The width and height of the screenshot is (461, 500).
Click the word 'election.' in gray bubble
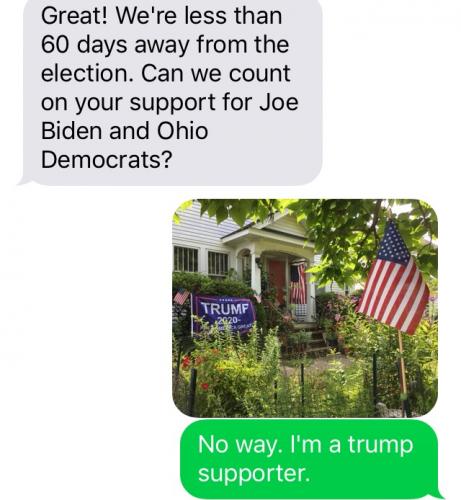click(x=87, y=73)
